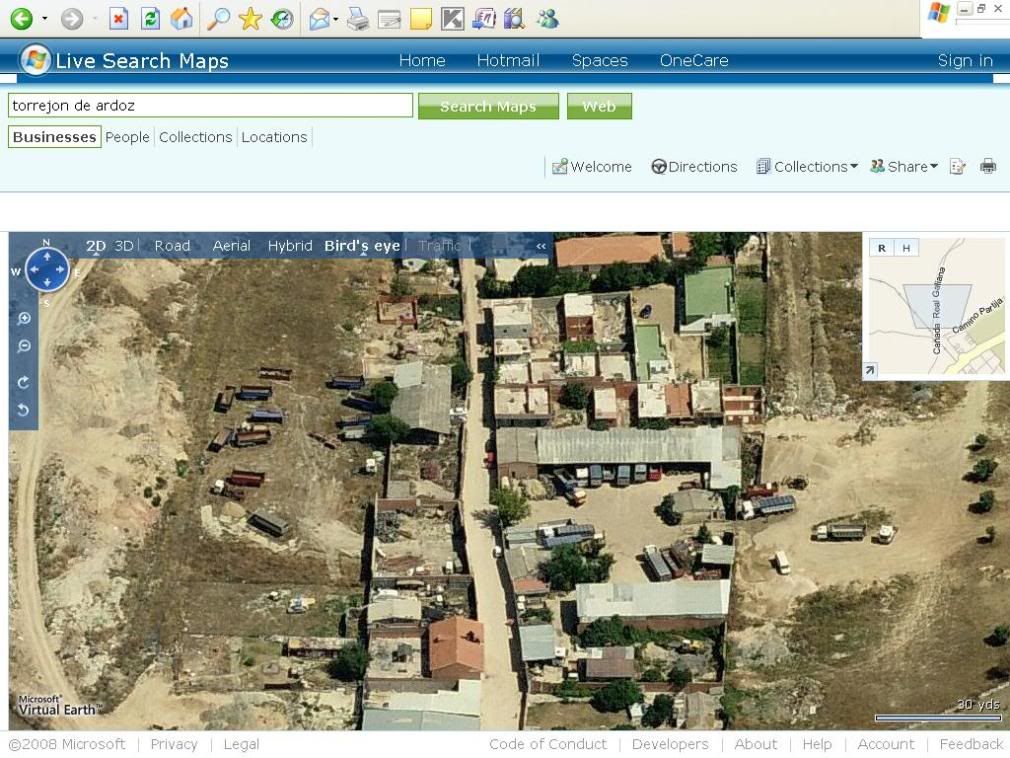This screenshot has width=1010, height=758.
Task: Go to browser home page icon
Action: coord(182,18)
